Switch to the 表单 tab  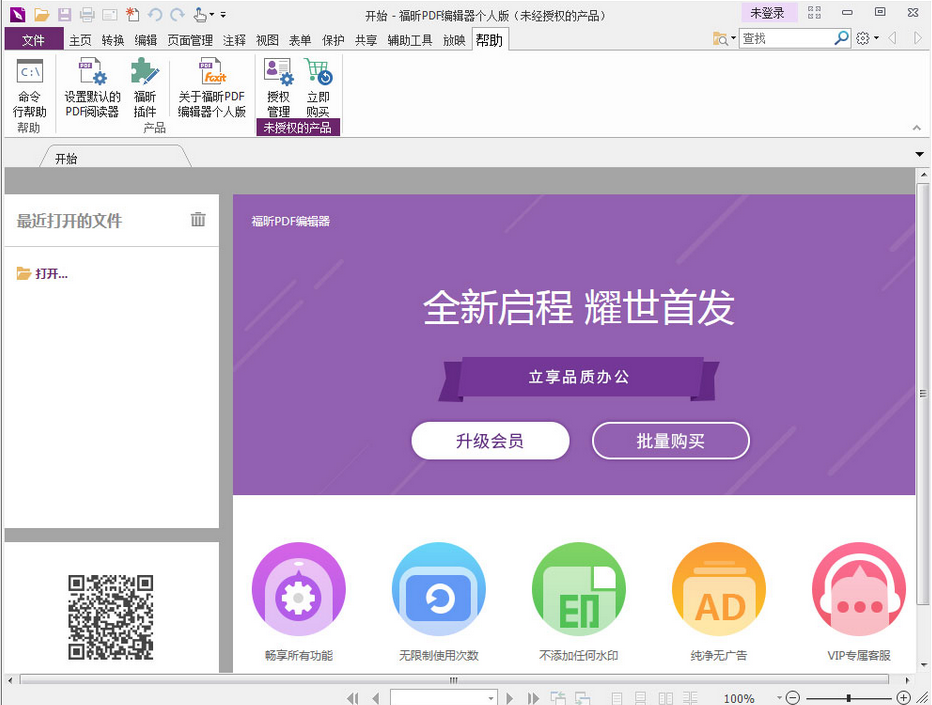300,40
